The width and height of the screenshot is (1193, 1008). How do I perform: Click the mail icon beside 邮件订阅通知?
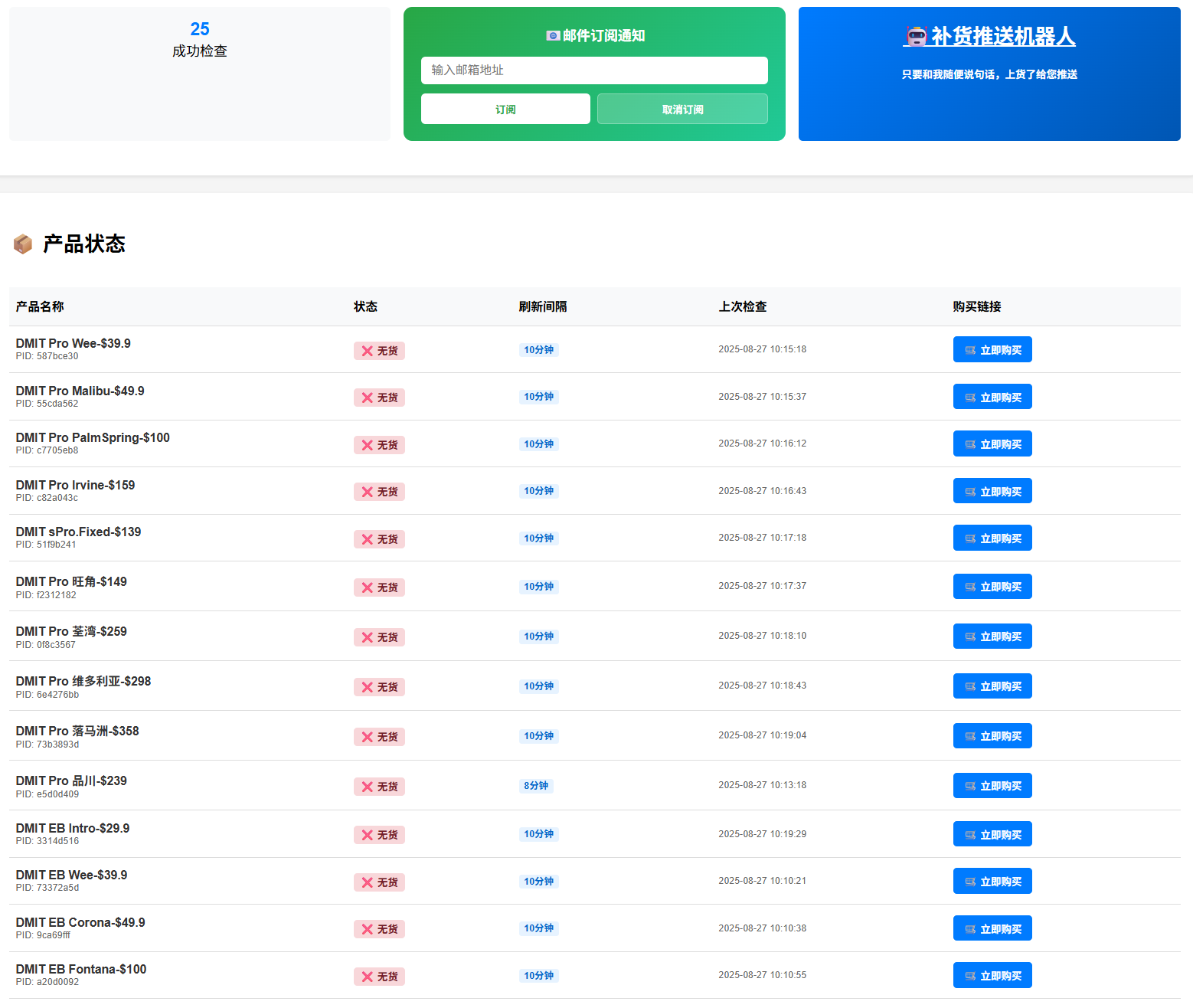pos(553,36)
